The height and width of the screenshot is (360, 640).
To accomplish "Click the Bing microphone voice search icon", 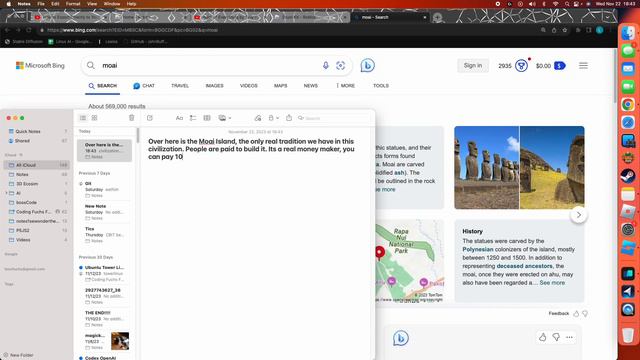I will pos(326,65).
